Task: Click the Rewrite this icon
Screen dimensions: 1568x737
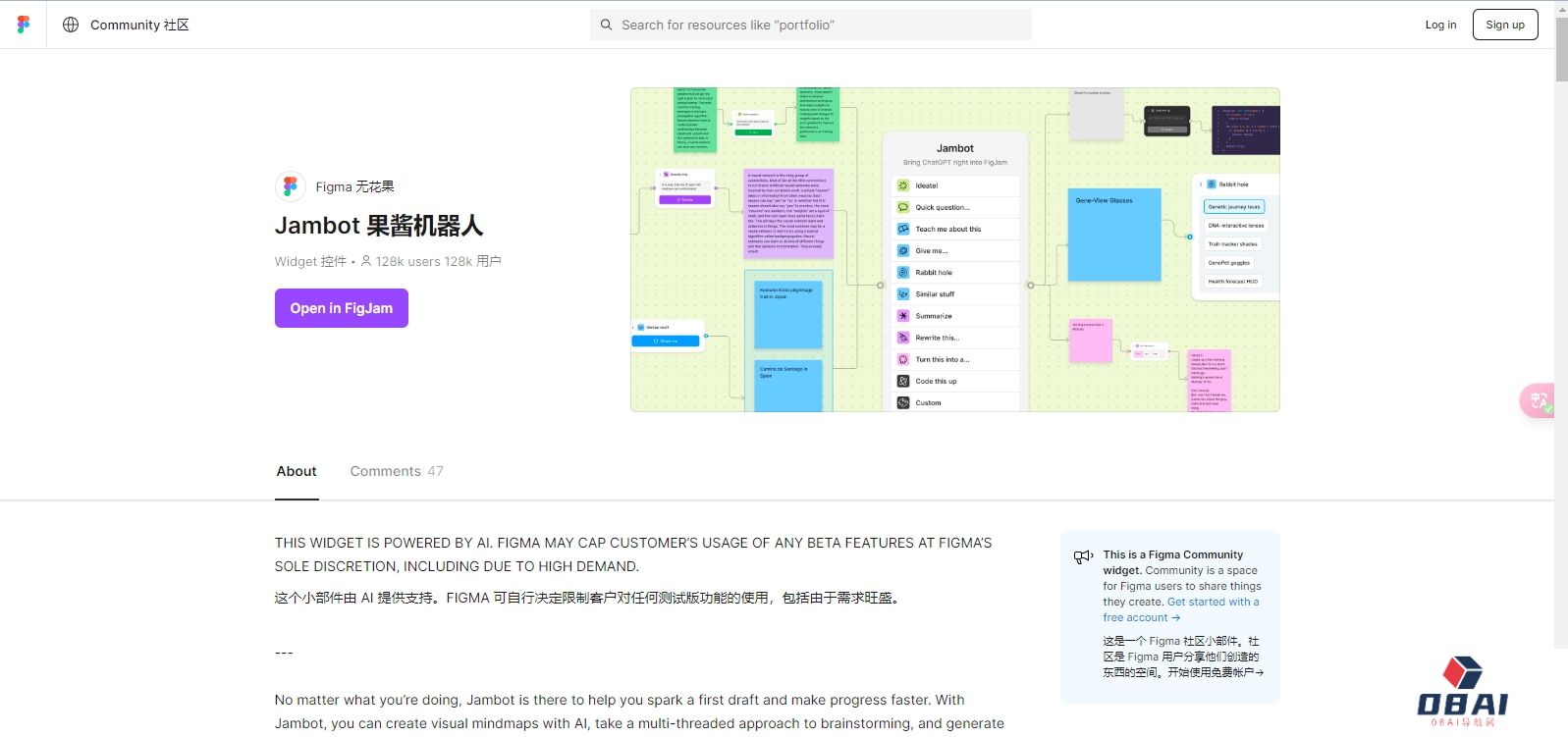Action: coord(903,338)
